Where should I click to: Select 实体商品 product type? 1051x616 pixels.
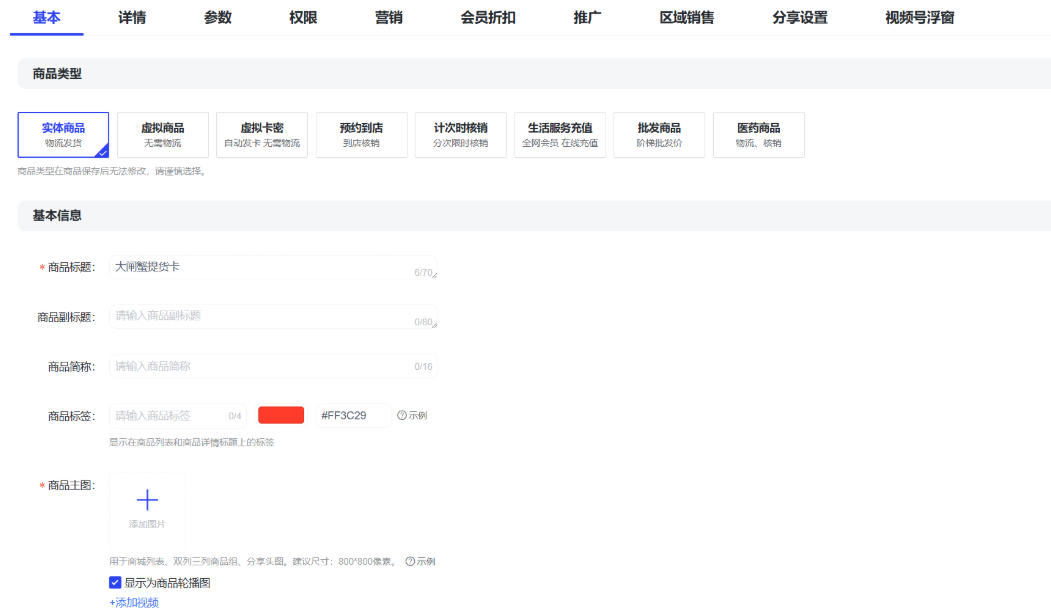63,135
